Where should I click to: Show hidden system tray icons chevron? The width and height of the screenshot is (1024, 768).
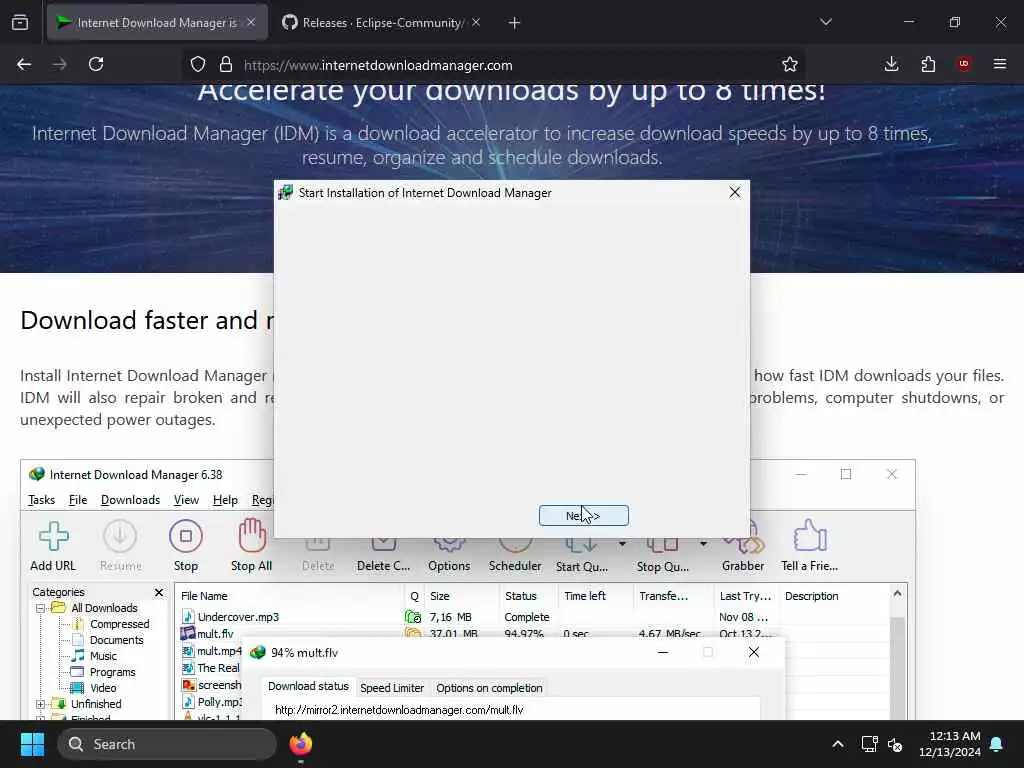click(x=838, y=744)
